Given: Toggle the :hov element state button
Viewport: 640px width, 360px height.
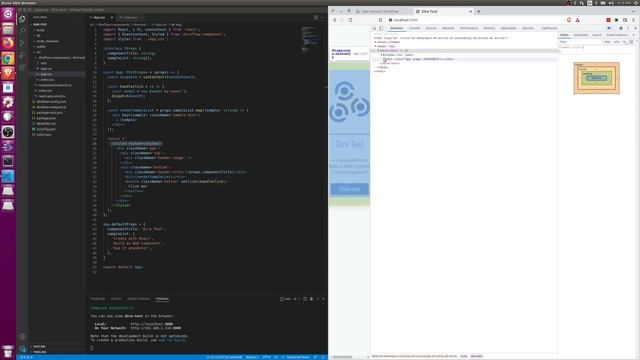Looking at the screenshot, I should [607, 42].
